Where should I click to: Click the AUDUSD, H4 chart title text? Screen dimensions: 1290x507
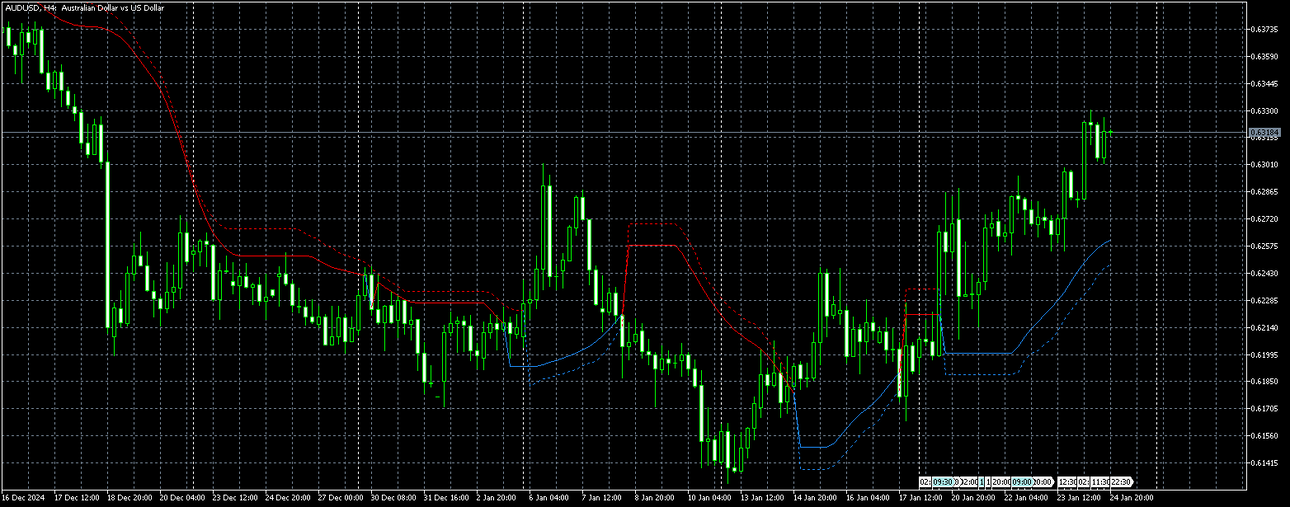point(82,7)
